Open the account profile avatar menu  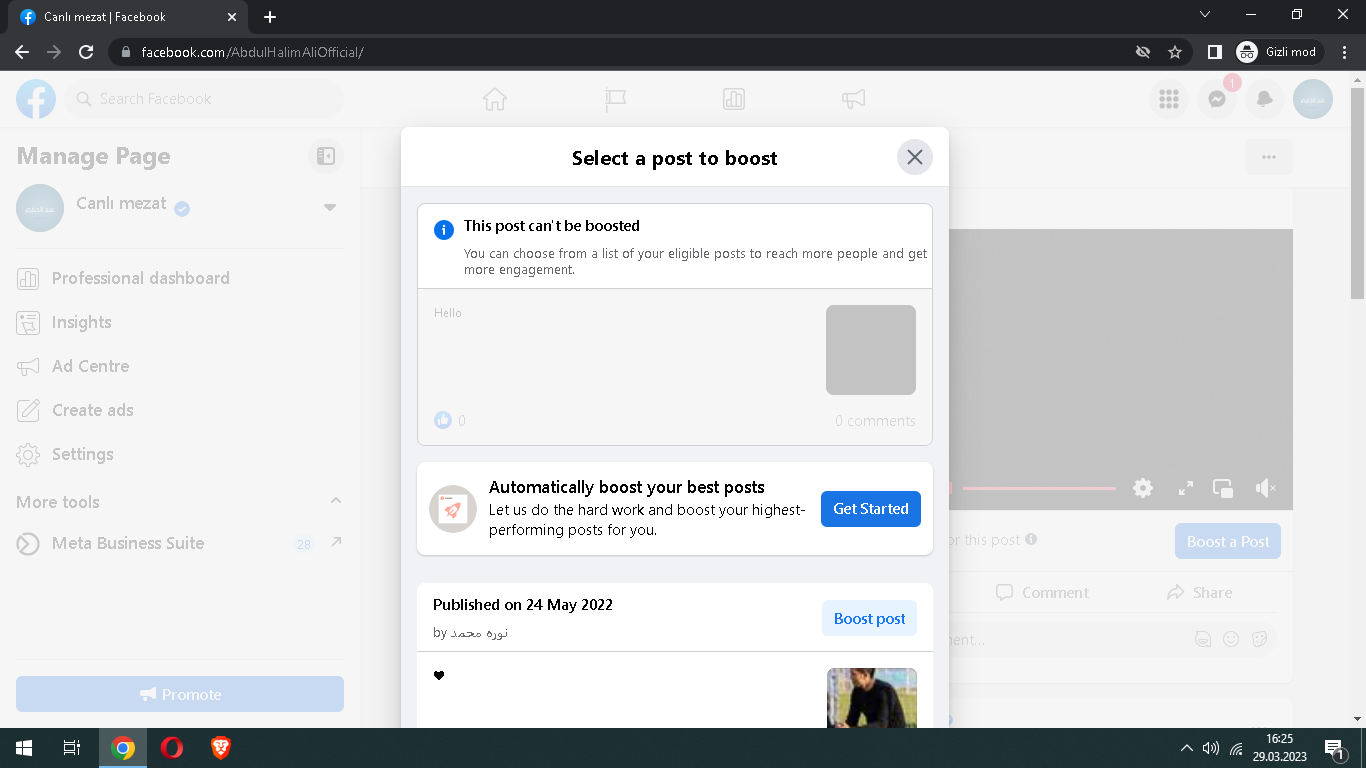[1313, 99]
